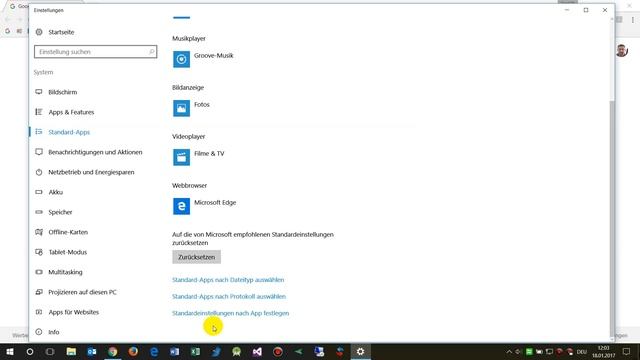
Task: Click Chrome profile avatar behind Settings
Action: pos(622,51)
